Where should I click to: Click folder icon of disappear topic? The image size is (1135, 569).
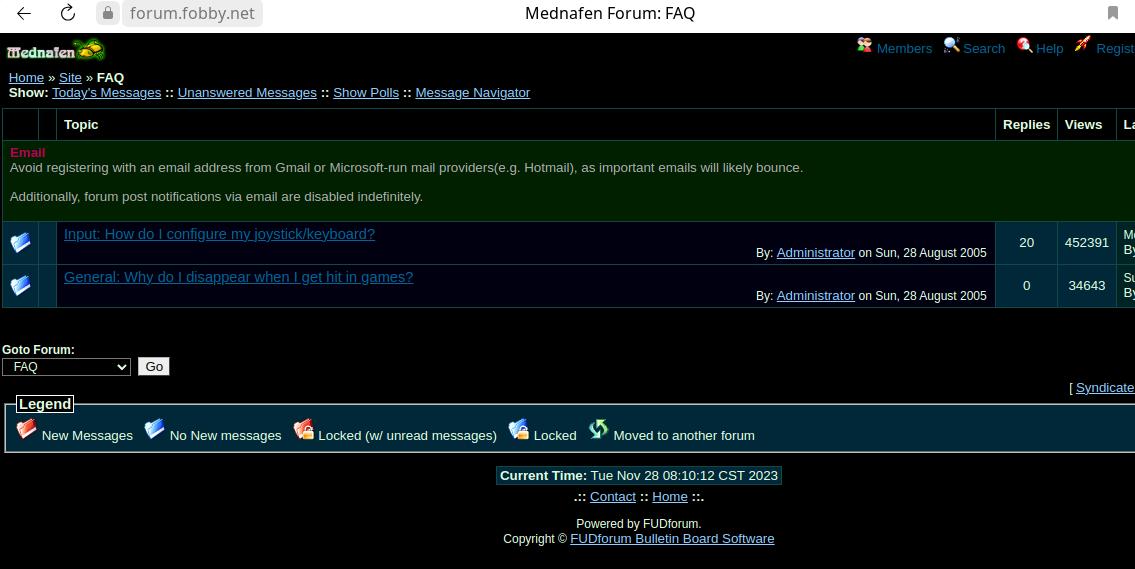[20, 285]
